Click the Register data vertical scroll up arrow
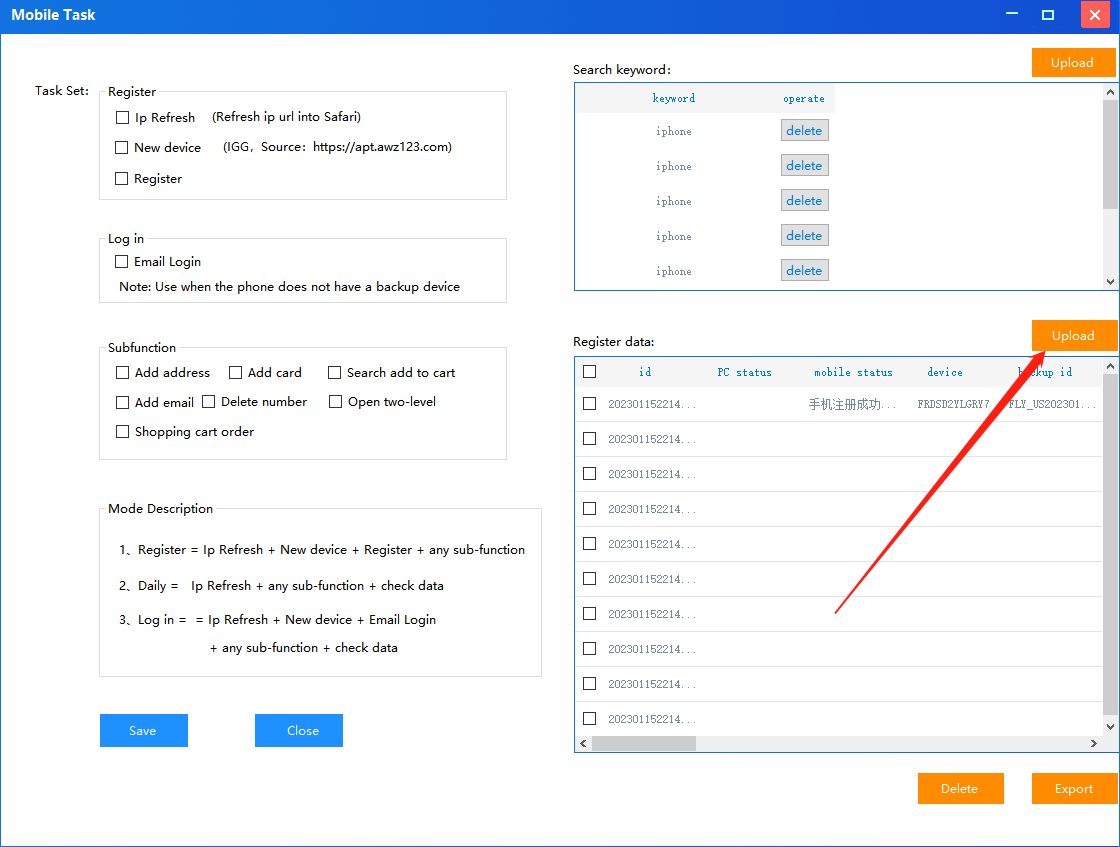 click(x=1110, y=366)
